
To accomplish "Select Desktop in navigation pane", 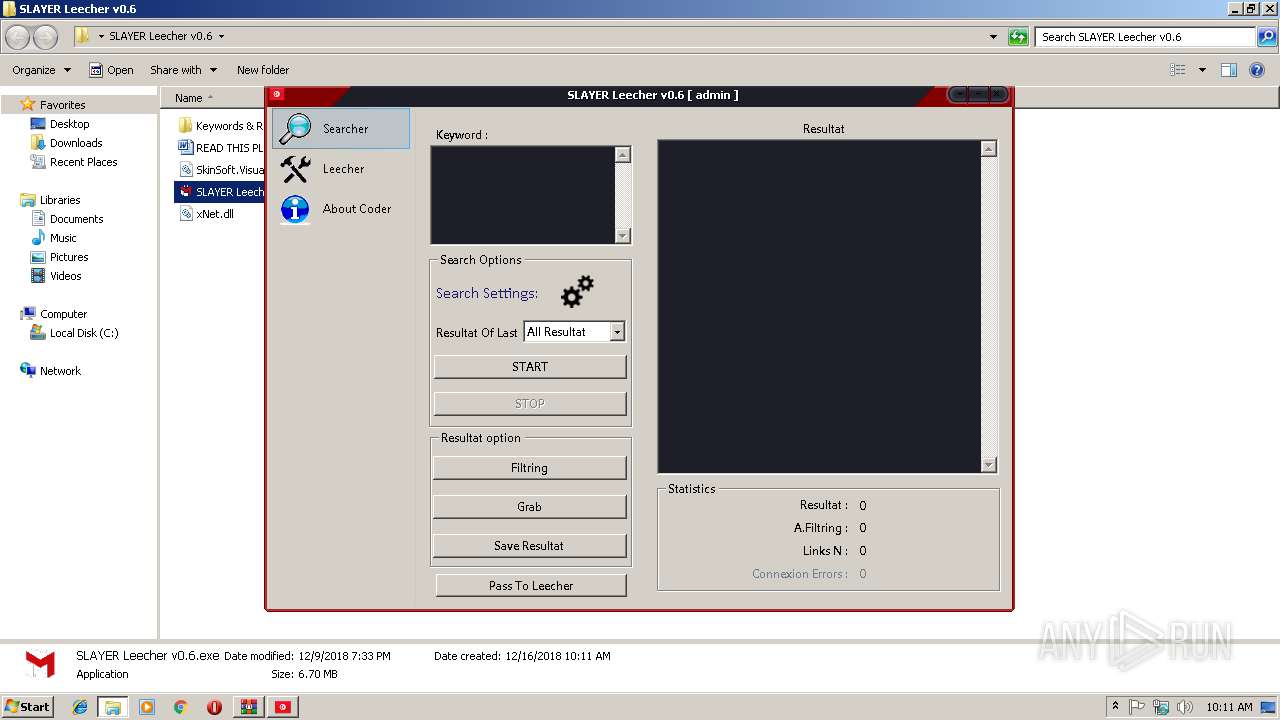I will click(69, 124).
